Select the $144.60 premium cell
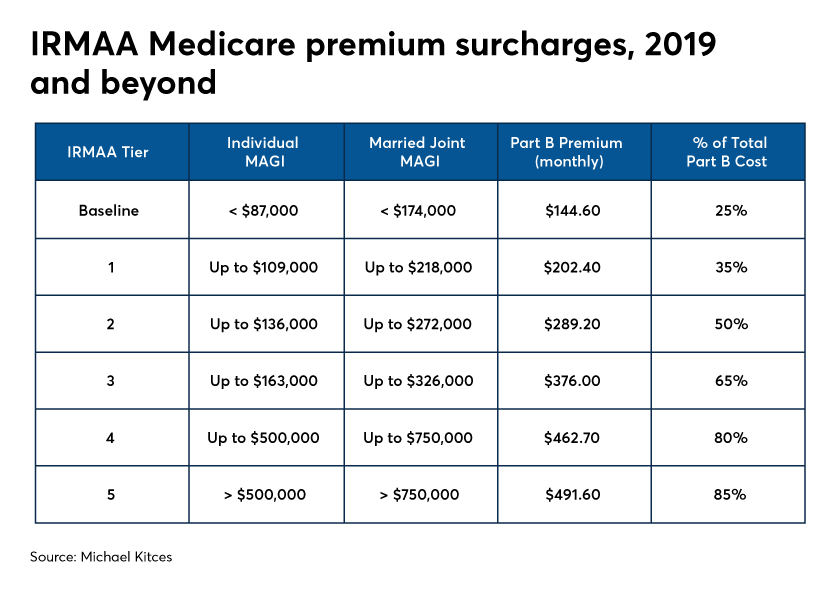This screenshot has height=597, width=840. pyautogui.click(x=573, y=211)
